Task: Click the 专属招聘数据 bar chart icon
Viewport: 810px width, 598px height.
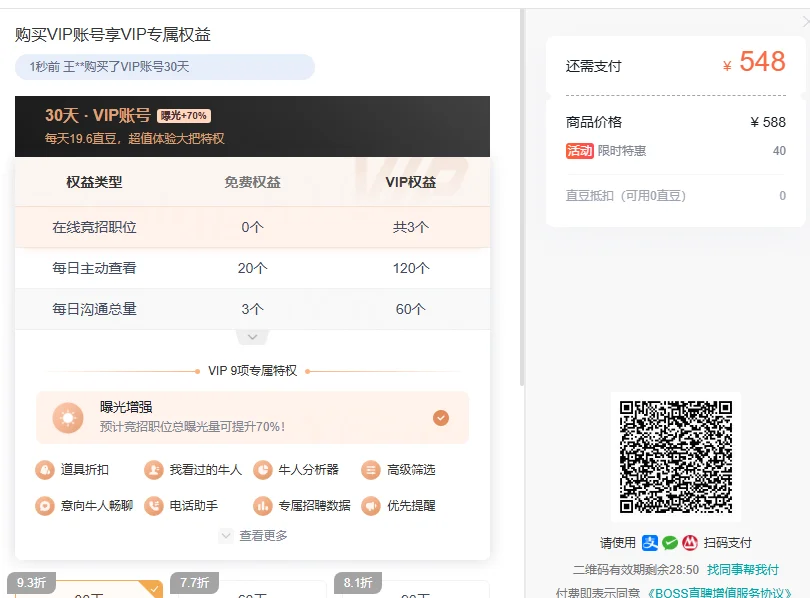Action: pos(262,506)
